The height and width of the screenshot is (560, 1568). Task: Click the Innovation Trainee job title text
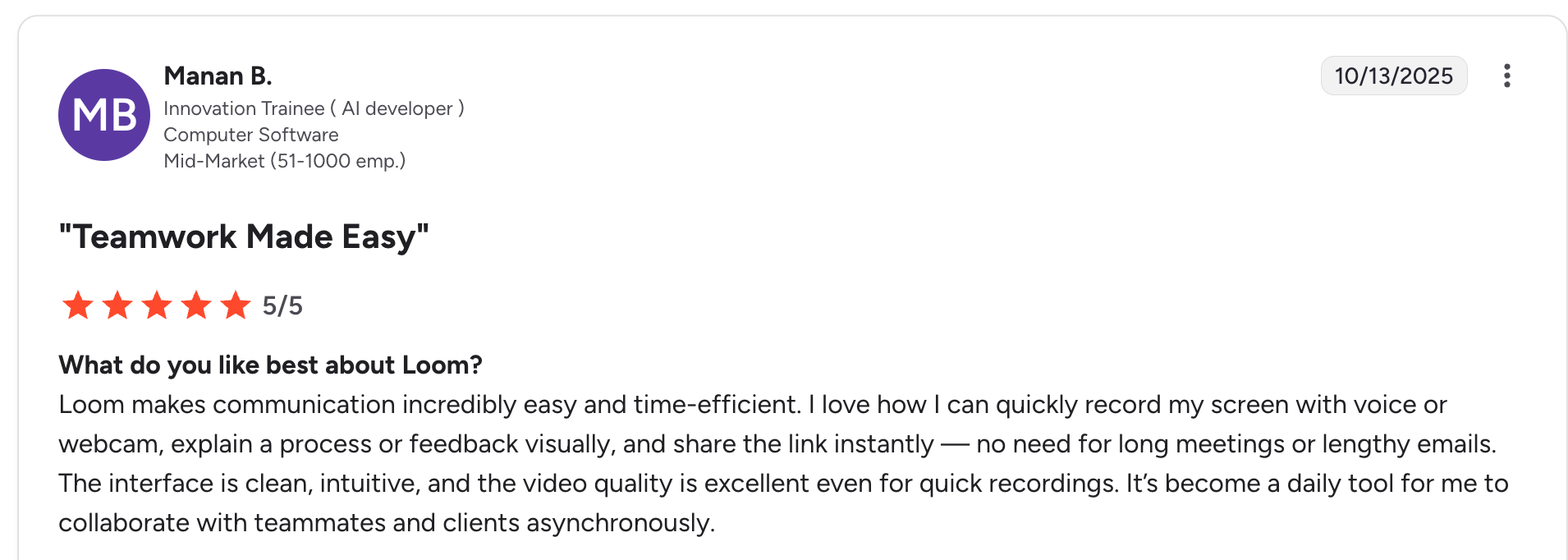tap(314, 108)
